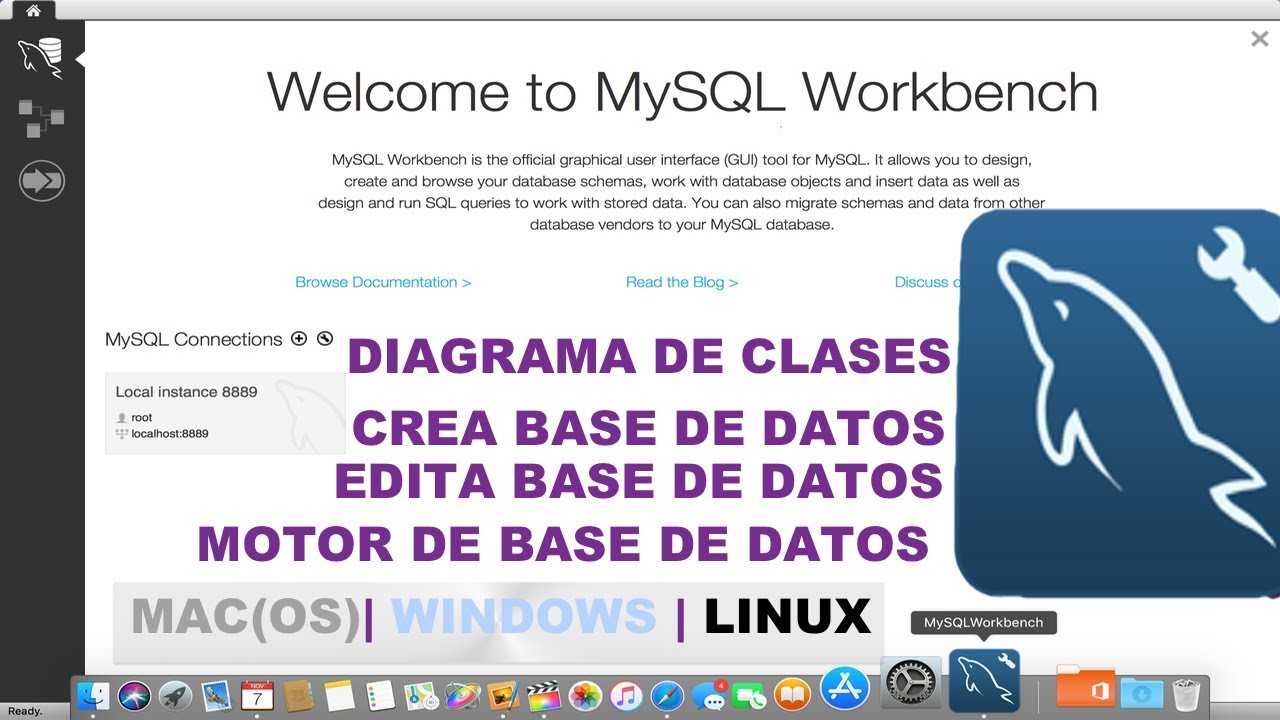Click the MySQL Connections heading
The height and width of the screenshot is (720, 1280).
click(x=194, y=339)
